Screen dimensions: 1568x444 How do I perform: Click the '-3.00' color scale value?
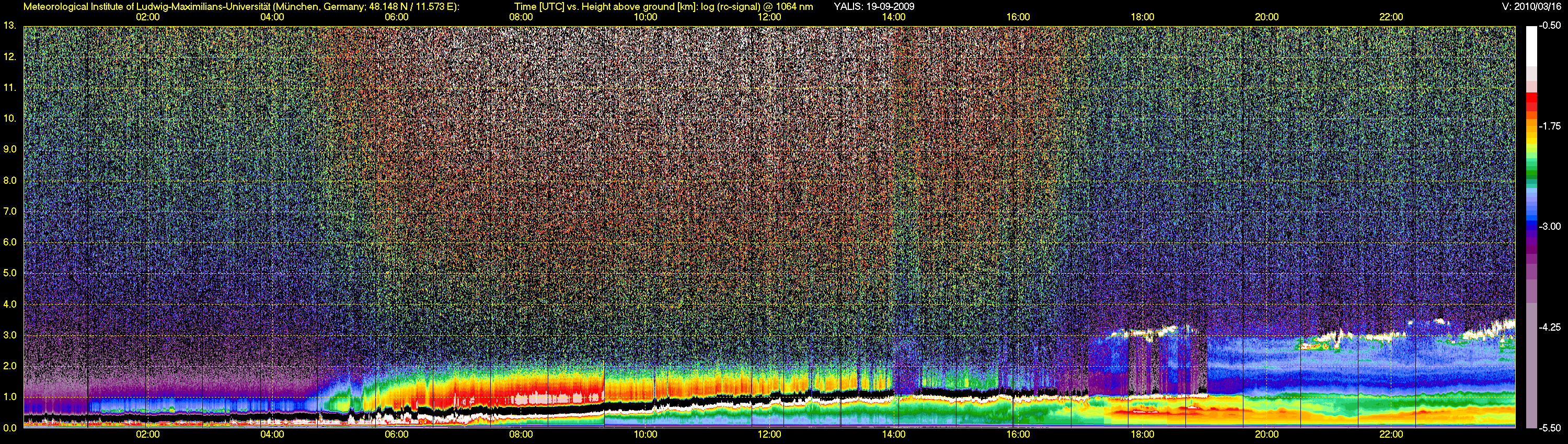click(1550, 226)
